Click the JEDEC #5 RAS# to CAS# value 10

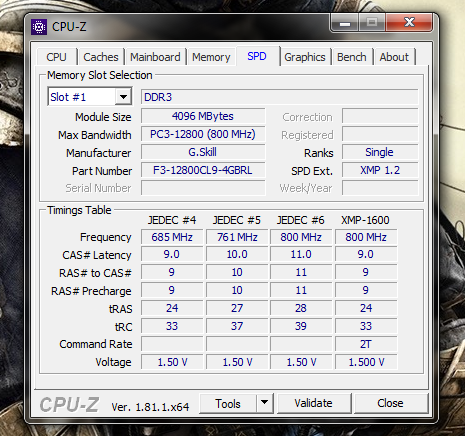(x=237, y=272)
